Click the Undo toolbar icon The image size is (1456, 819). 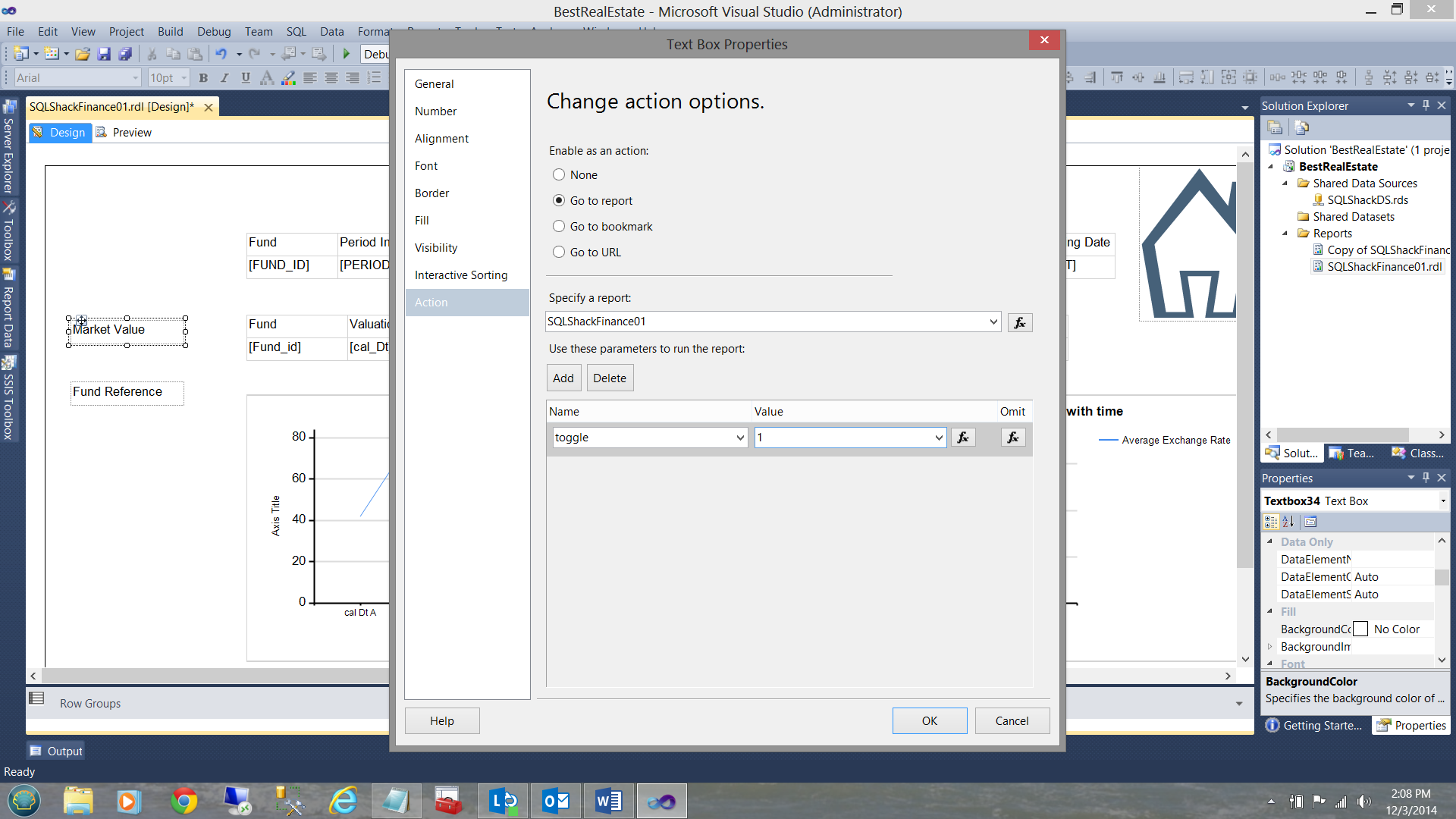click(221, 54)
